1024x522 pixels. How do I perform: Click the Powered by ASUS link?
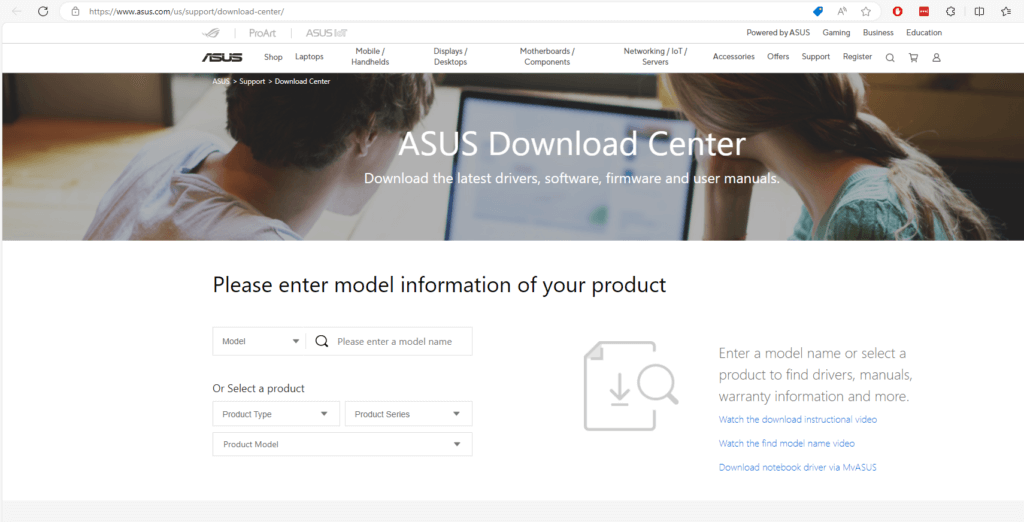click(778, 33)
